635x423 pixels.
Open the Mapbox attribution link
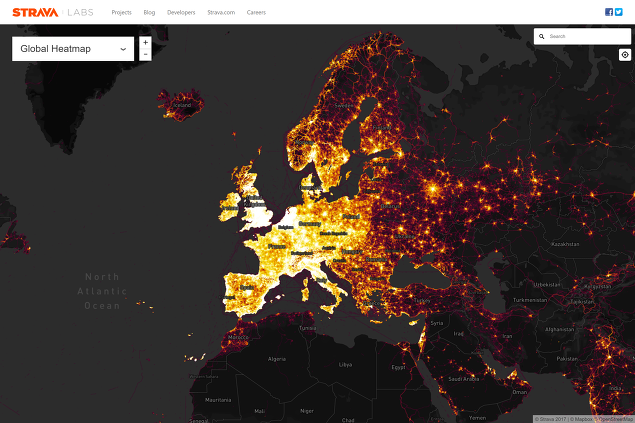click(x=581, y=419)
